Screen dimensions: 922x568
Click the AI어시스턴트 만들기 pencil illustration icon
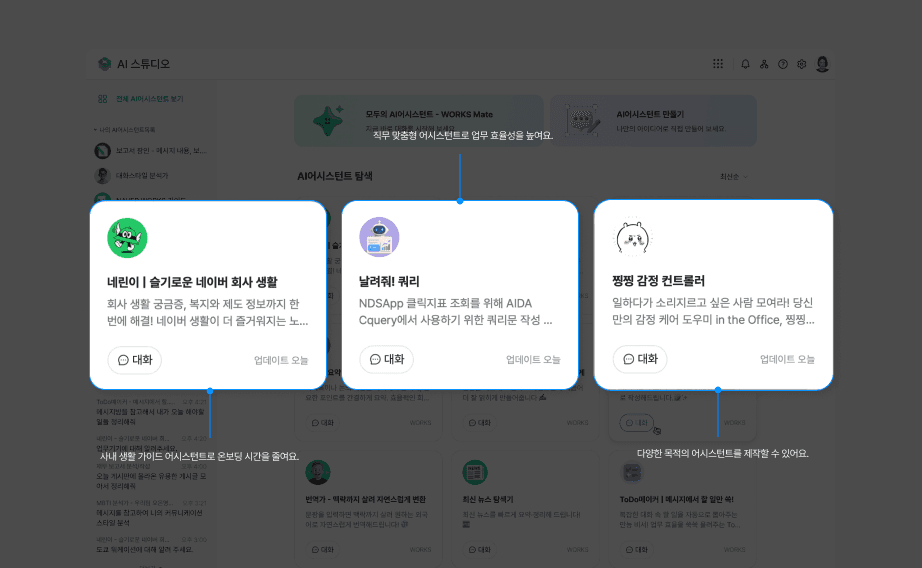[x=583, y=121]
